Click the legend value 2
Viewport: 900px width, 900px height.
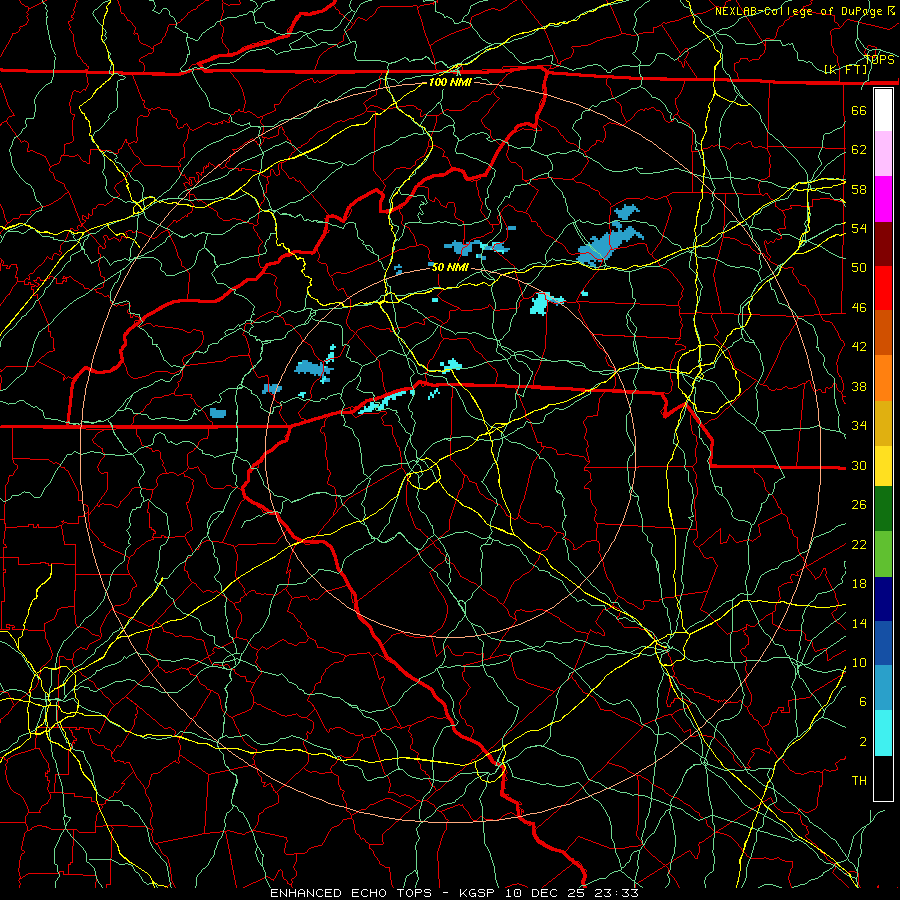click(x=863, y=742)
